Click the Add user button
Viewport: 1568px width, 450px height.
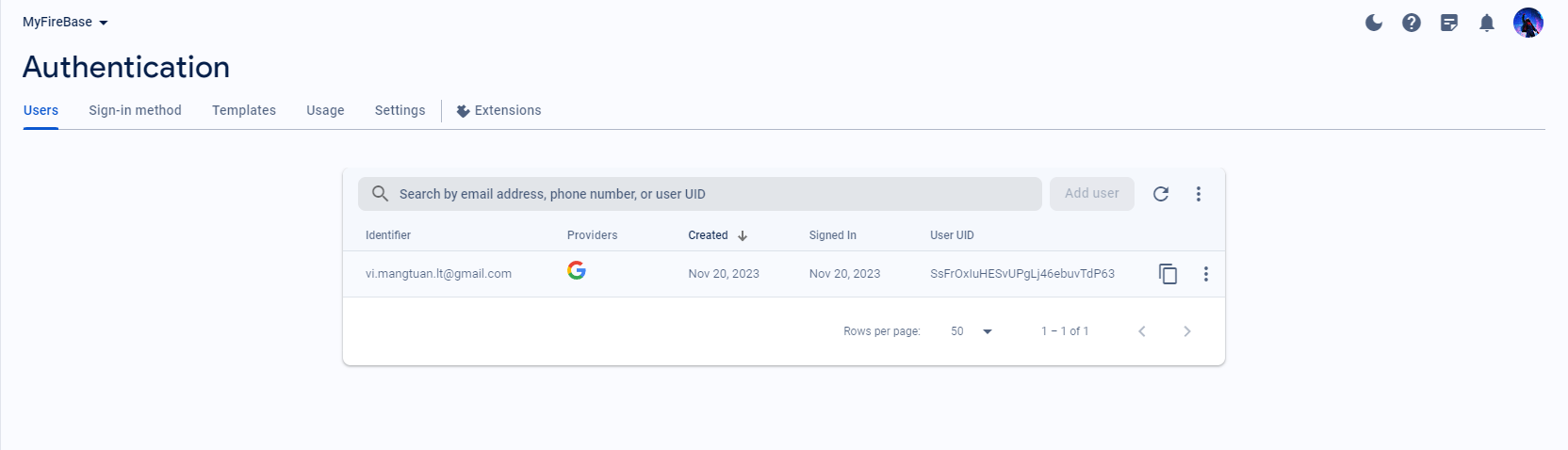[1091, 194]
